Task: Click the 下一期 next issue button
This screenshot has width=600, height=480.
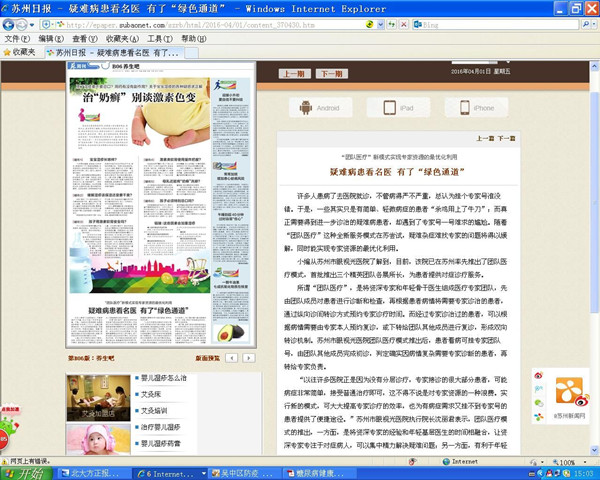Action: (330, 73)
